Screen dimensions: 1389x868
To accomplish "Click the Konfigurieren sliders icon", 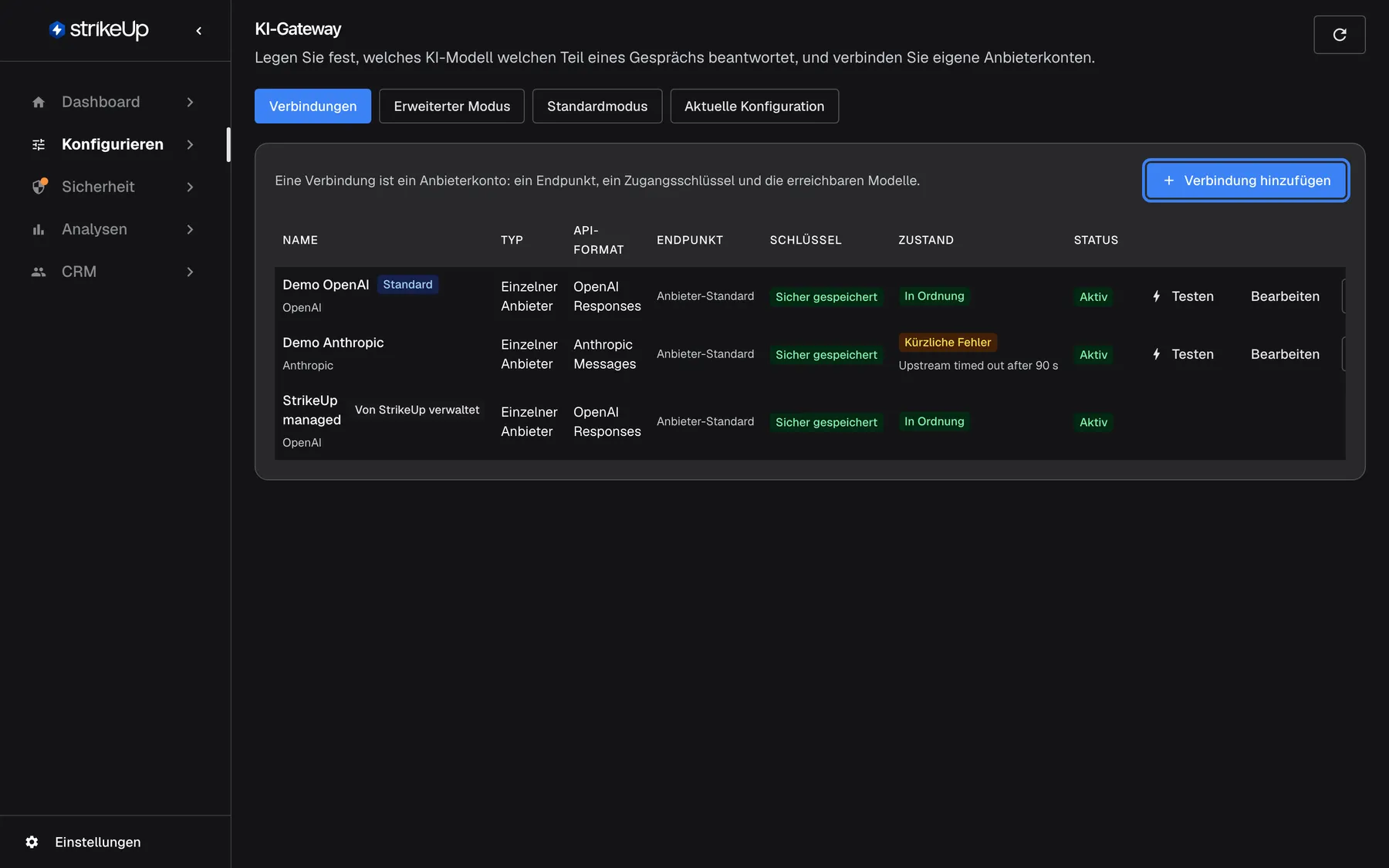I will [x=39, y=144].
